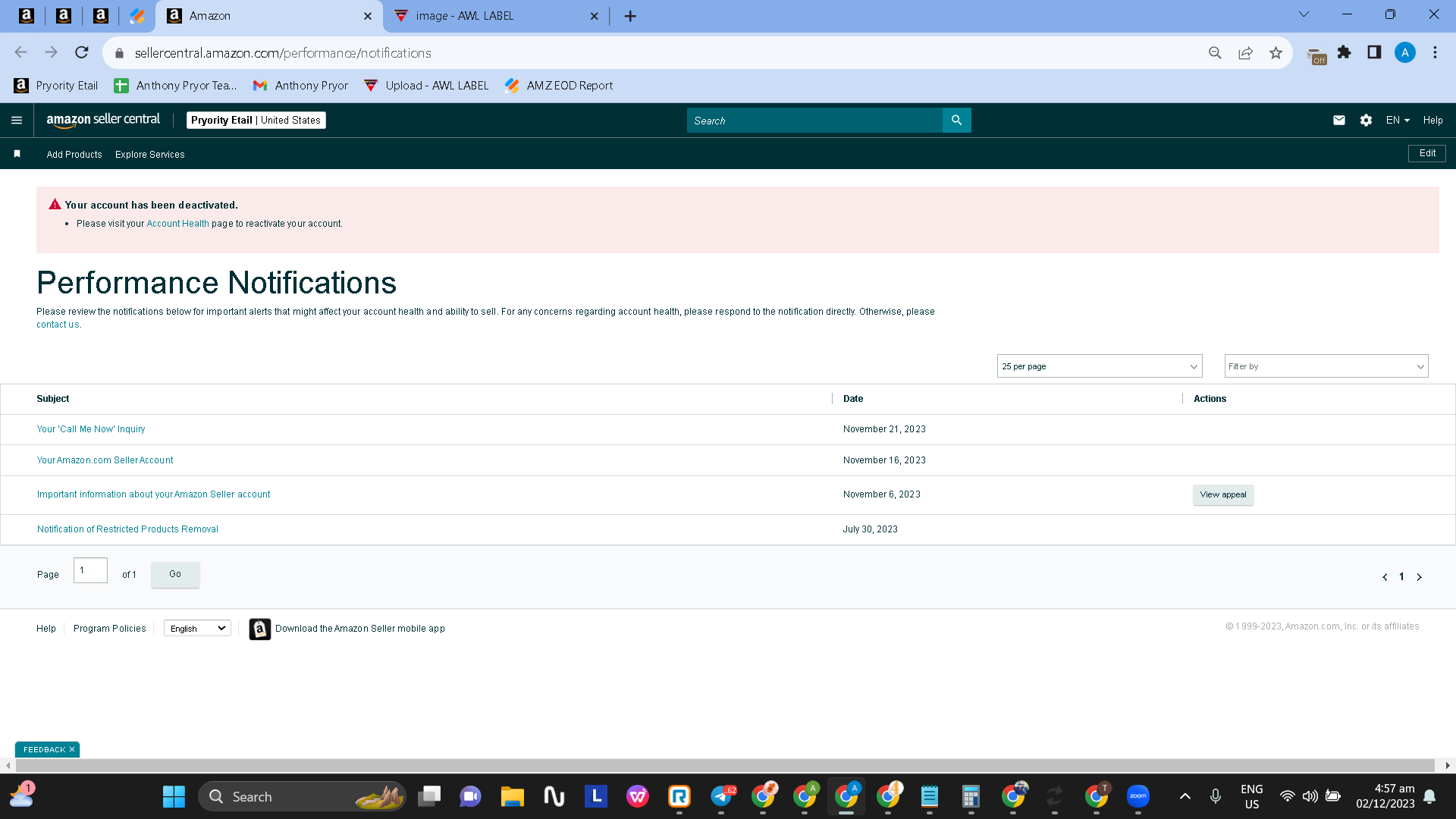Click the share page icon in address bar
The image size is (1456, 819).
[1245, 52]
